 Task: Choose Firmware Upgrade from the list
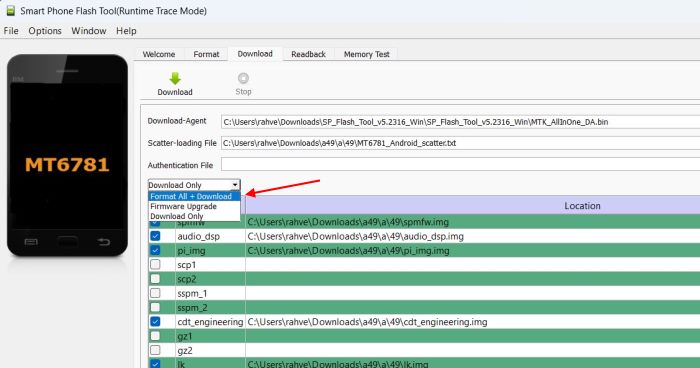point(183,206)
